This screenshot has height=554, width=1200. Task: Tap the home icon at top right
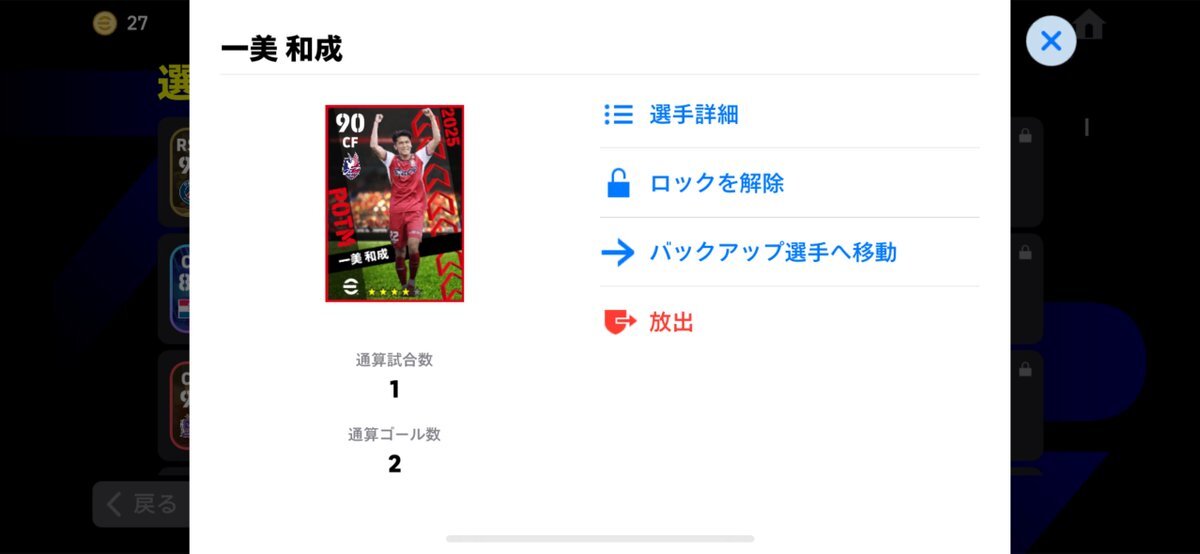(1090, 23)
